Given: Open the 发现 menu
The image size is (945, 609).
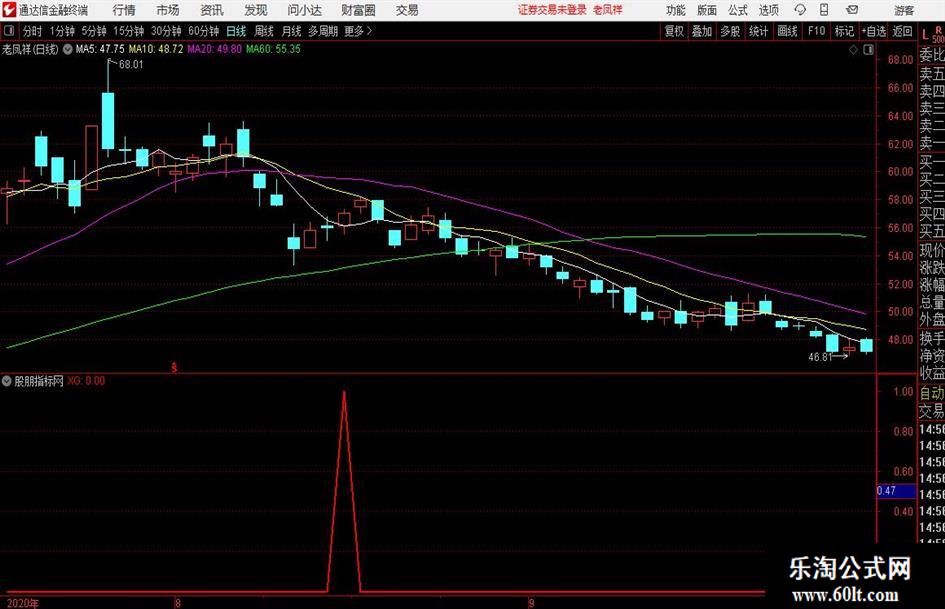Looking at the screenshot, I should coord(256,10).
